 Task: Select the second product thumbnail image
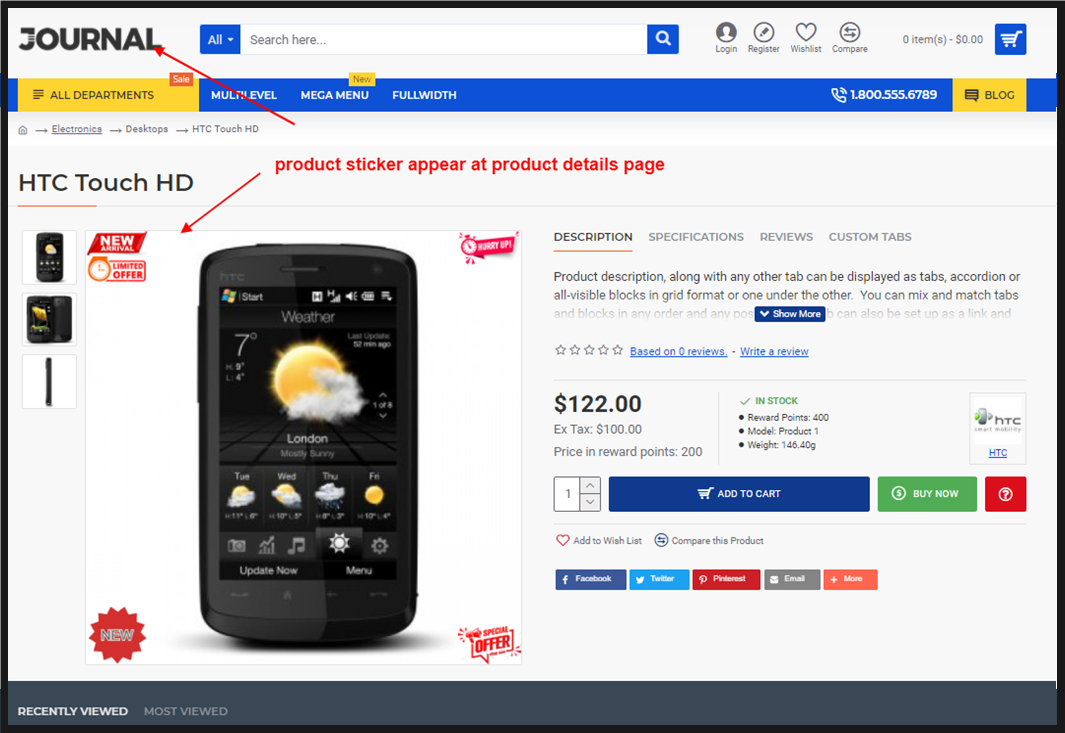[49, 319]
